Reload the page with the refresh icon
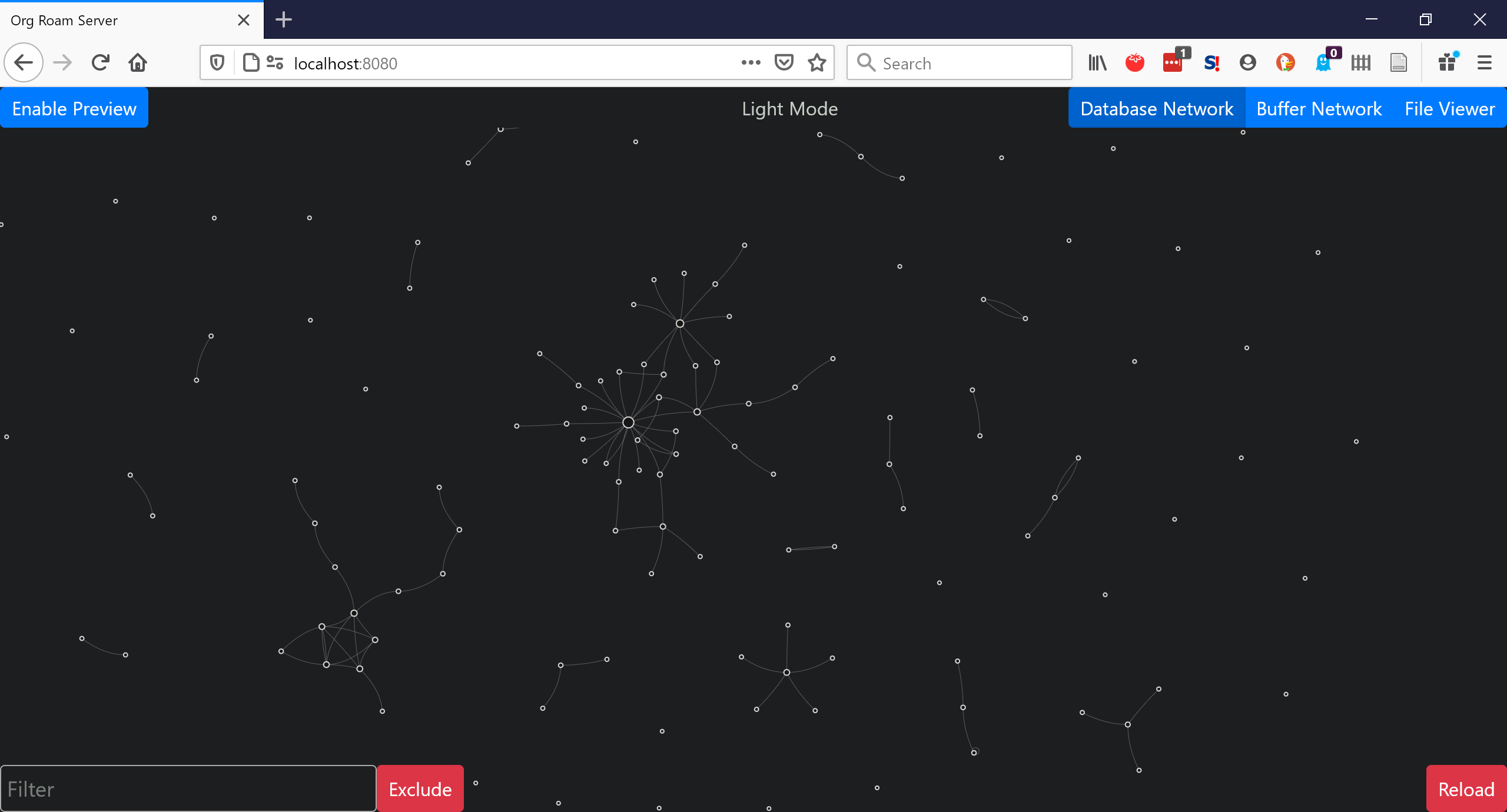The image size is (1507, 812). [x=101, y=62]
